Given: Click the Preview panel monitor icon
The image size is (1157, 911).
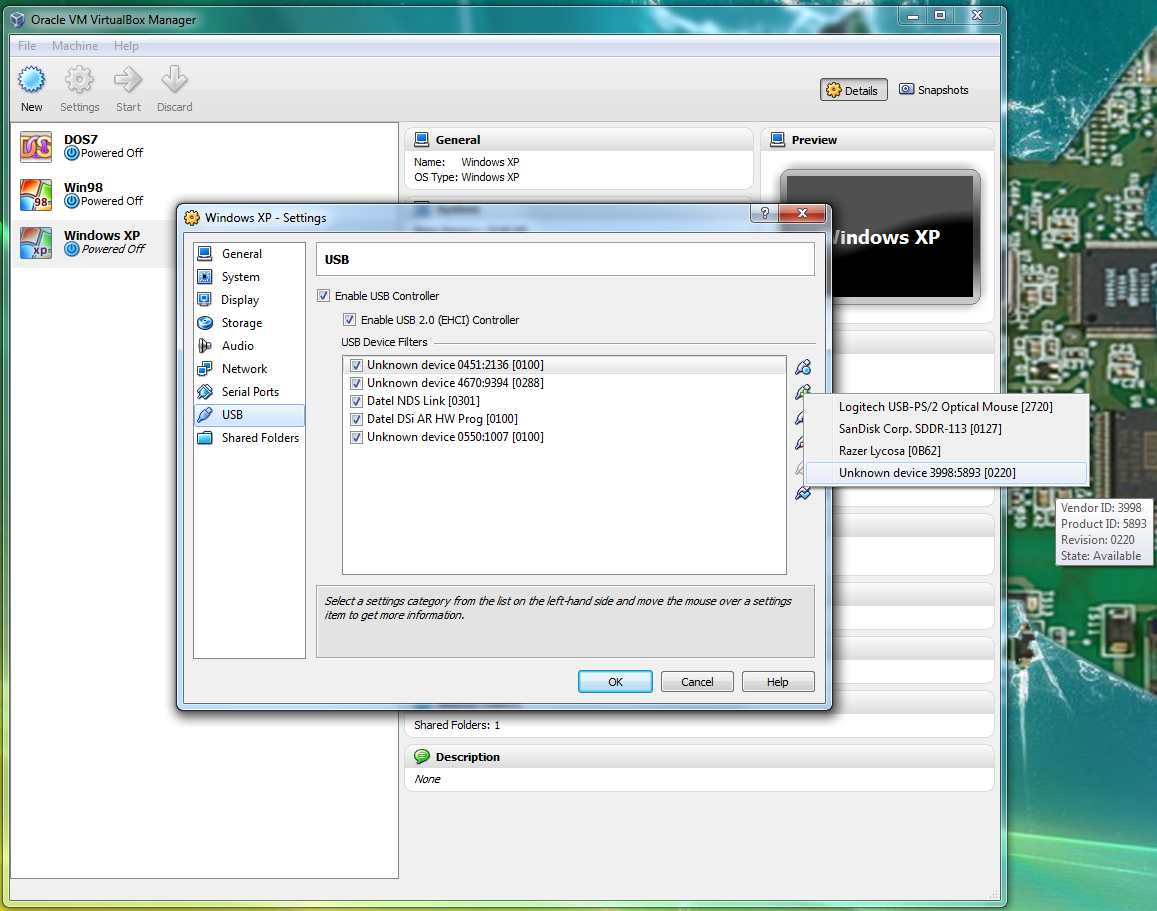Looking at the screenshot, I should click(777, 139).
